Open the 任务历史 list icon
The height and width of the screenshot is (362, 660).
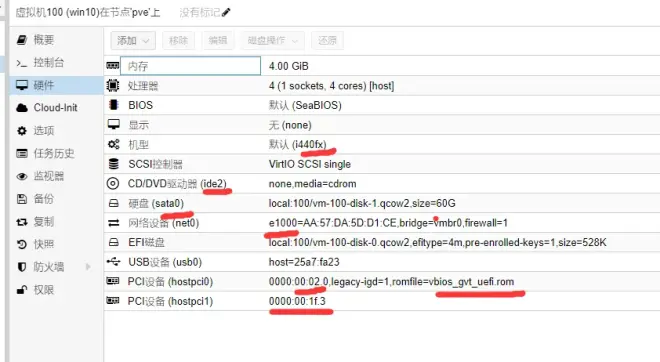[x=22, y=153]
